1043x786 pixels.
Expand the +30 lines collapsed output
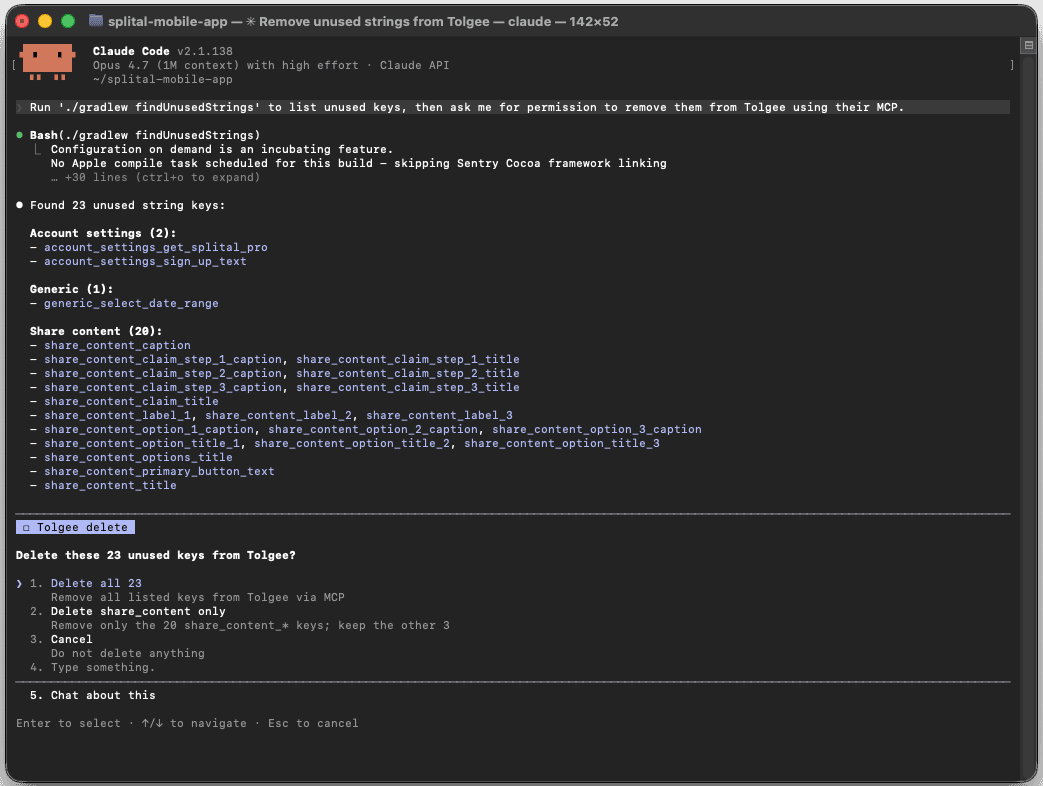click(155, 177)
